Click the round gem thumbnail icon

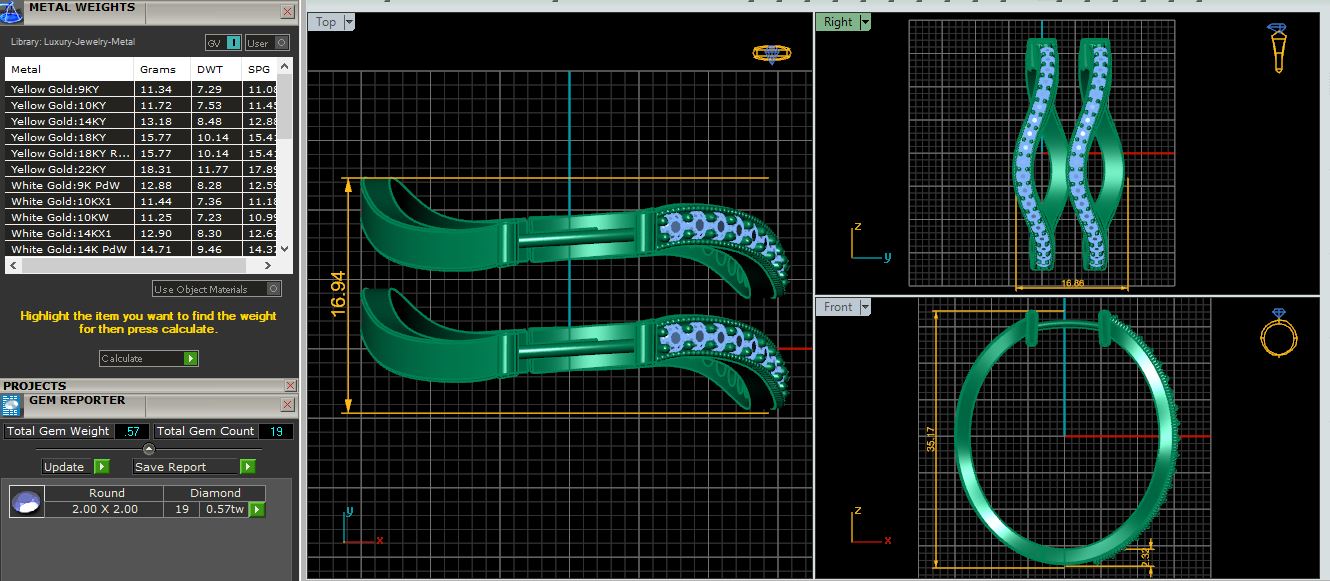26,502
